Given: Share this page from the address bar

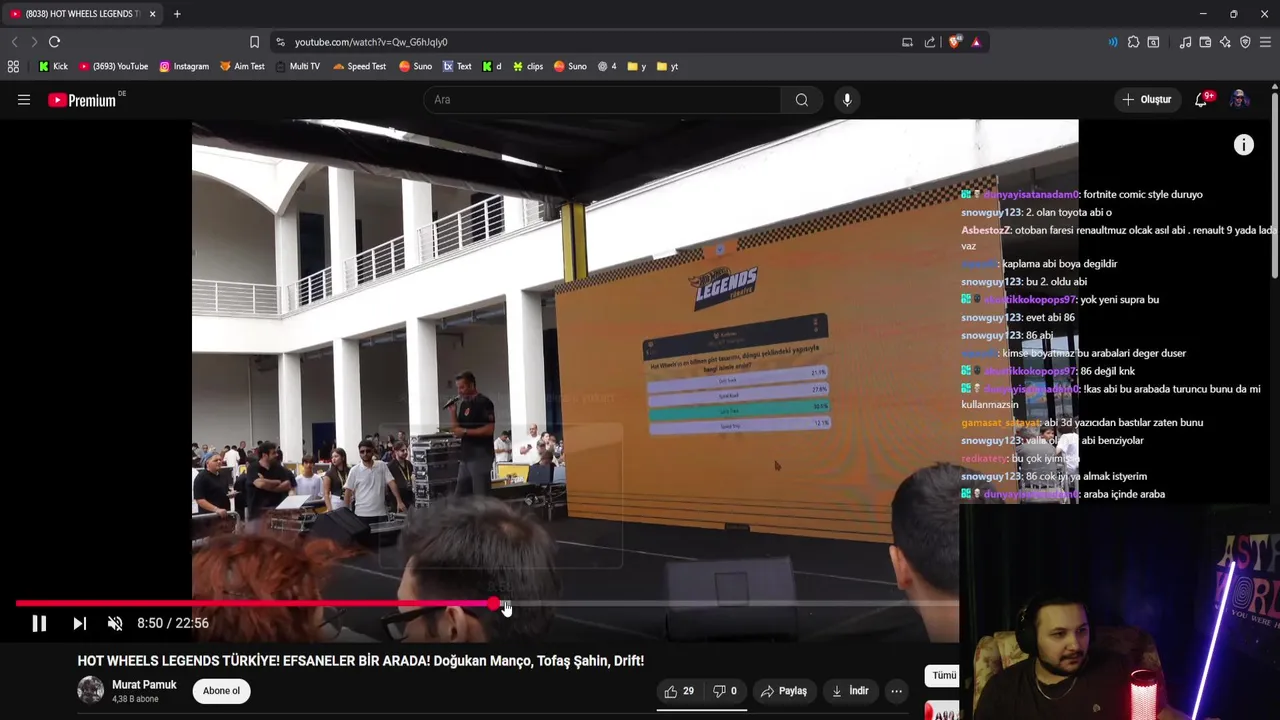Looking at the screenshot, I should [930, 42].
